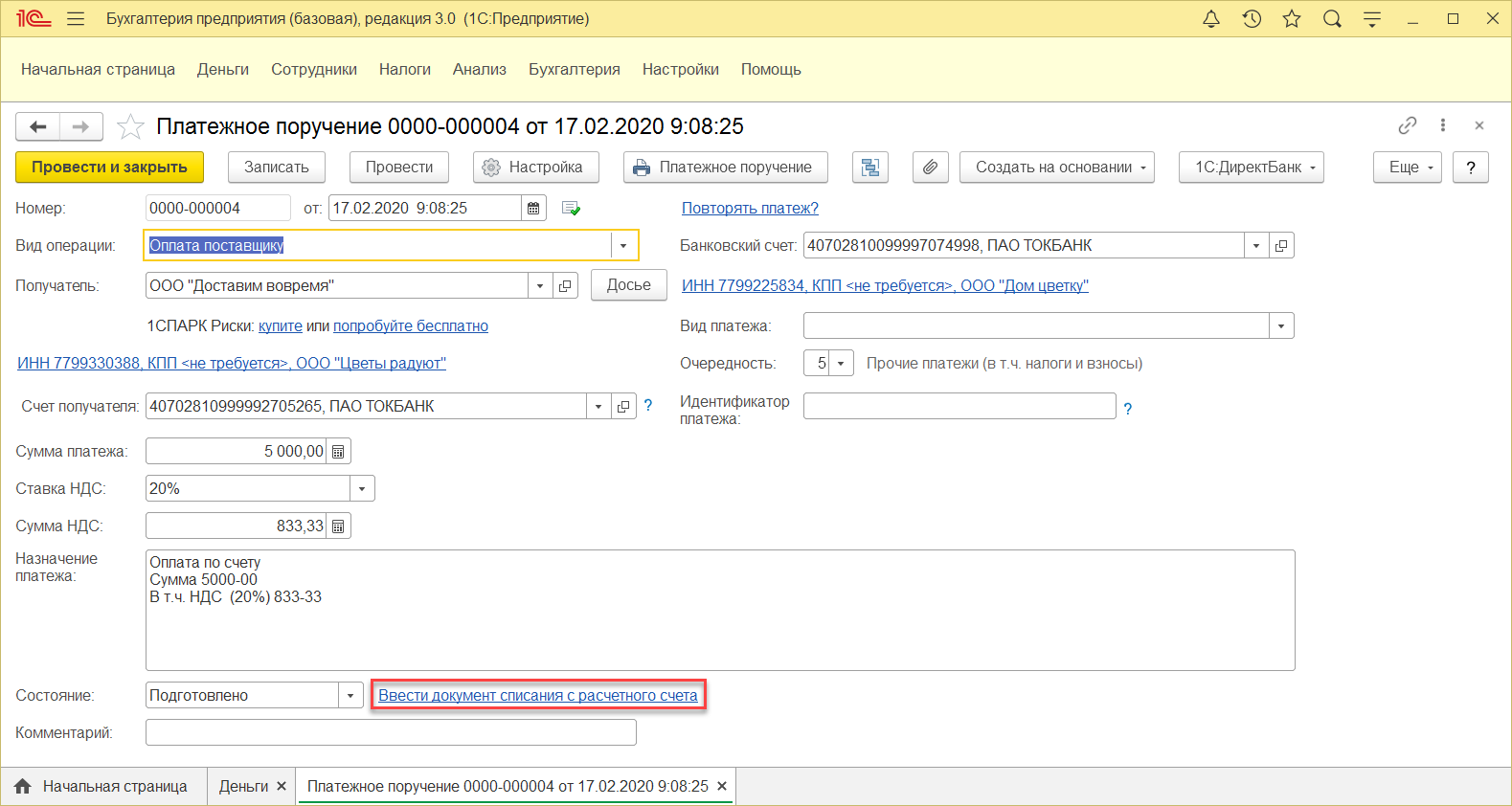Expand the Банковский счет dropdown
Viewport: 1512px width, 806px height.
1256,245
